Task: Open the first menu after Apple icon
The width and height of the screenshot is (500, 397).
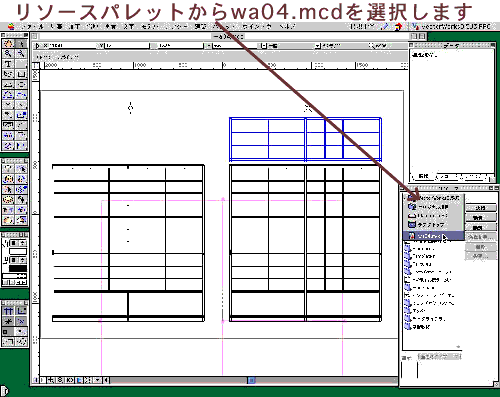Action: pos(33,27)
